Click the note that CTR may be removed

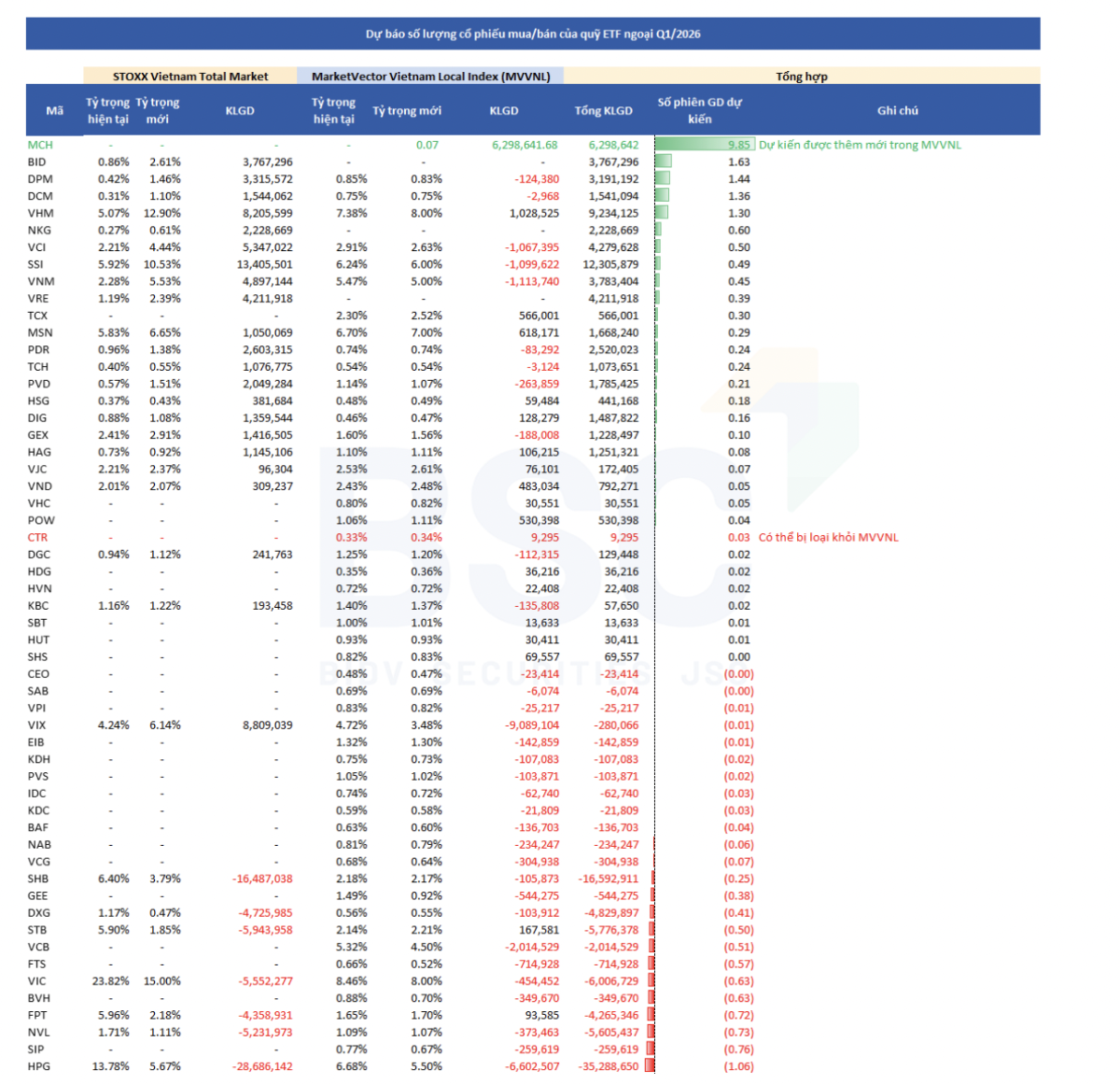(x=828, y=538)
